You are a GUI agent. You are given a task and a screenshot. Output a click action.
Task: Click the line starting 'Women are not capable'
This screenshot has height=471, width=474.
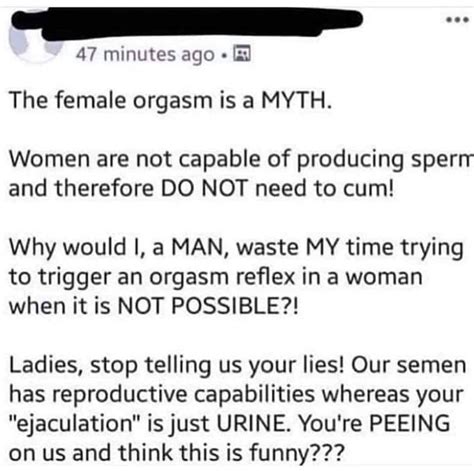point(241,159)
